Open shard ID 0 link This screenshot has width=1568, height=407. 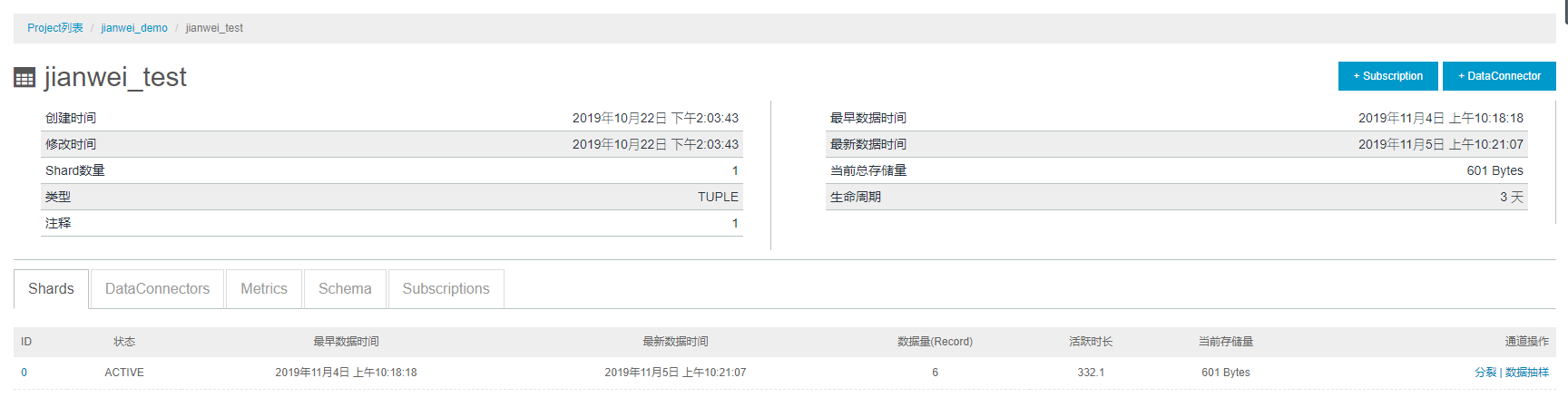point(24,373)
